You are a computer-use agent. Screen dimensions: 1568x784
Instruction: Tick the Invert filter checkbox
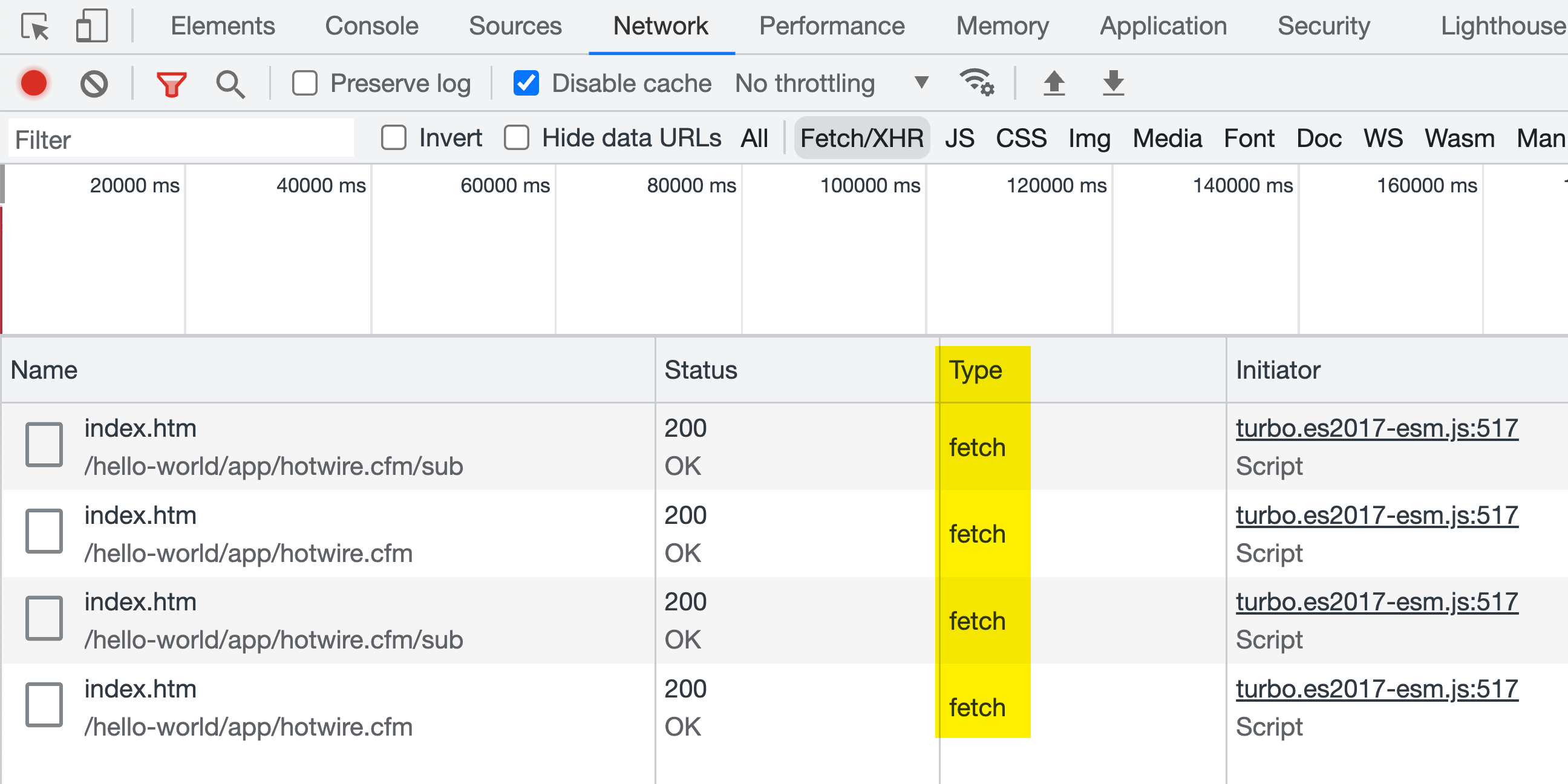(394, 137)
